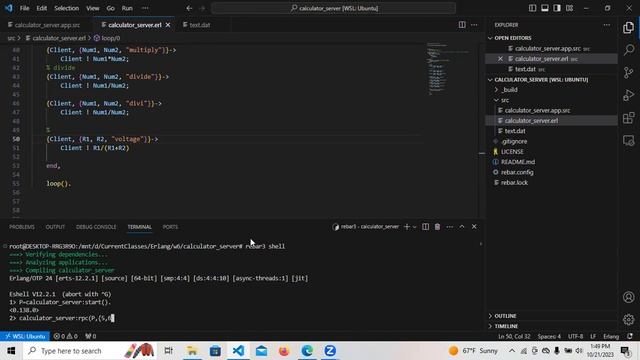This screenshot has width=640, height=360.
Task: Open the launch profile dropdown arrow
Action: tap(415, 227)
